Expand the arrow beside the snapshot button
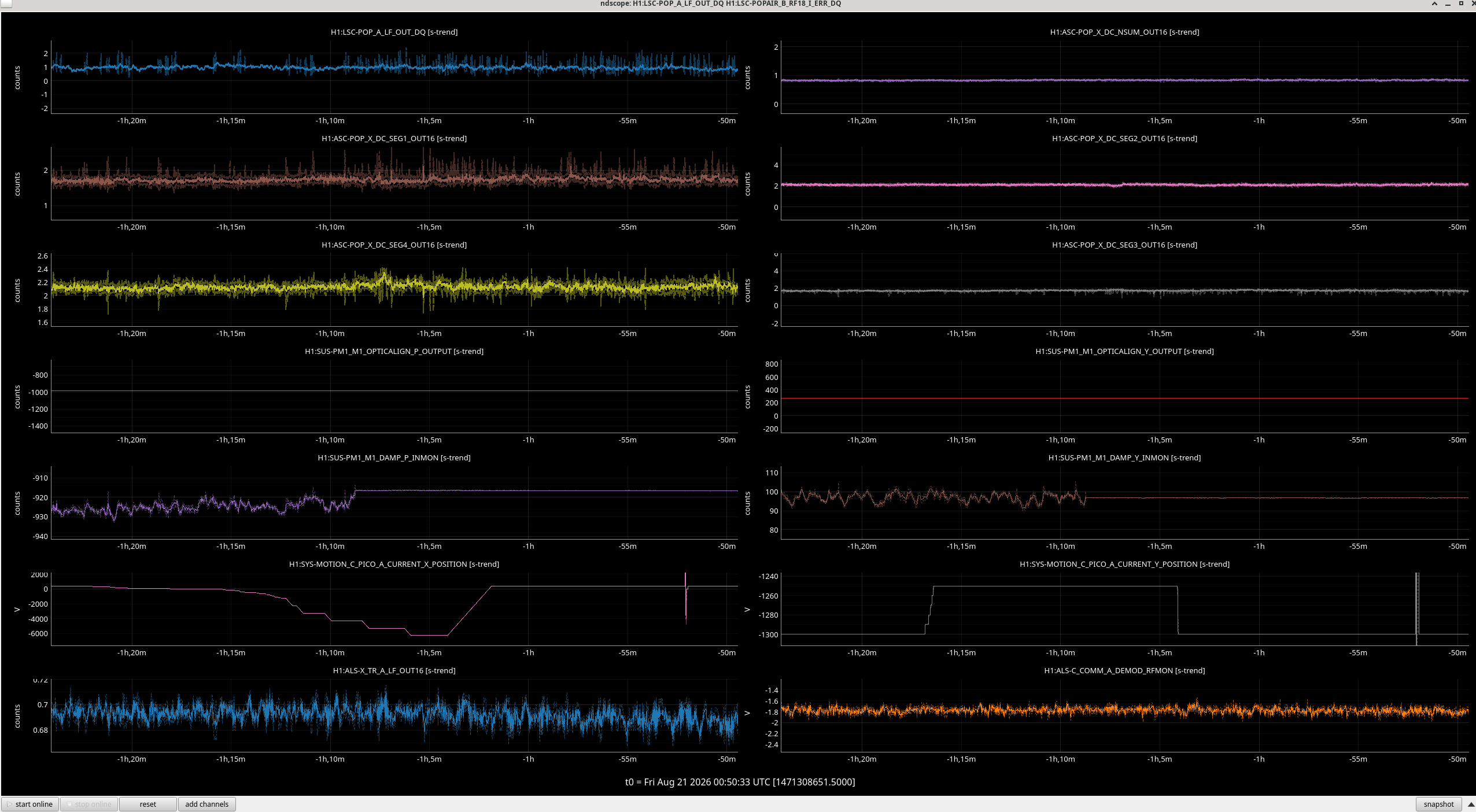 1471,804
